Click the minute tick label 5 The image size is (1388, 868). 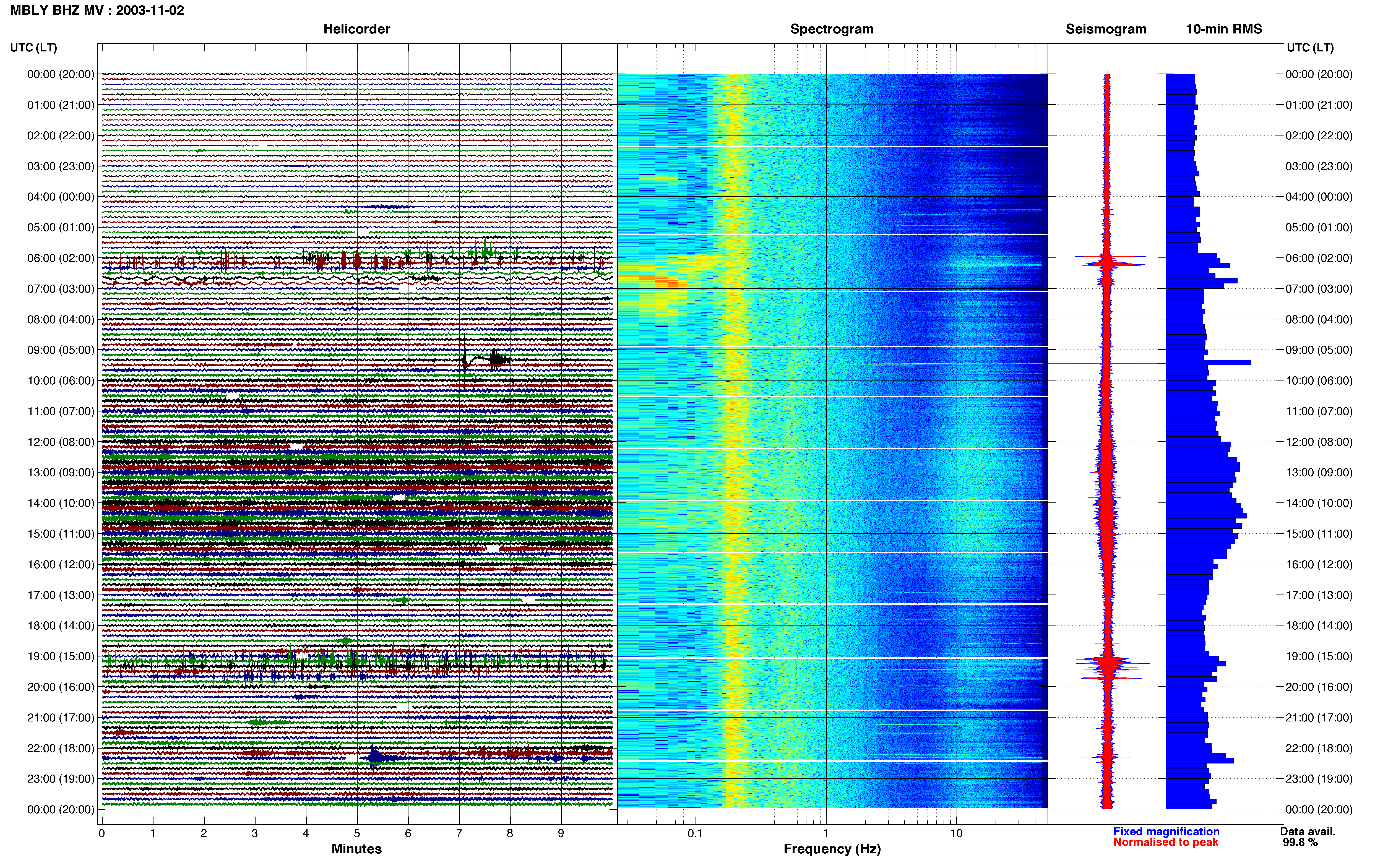357,833
